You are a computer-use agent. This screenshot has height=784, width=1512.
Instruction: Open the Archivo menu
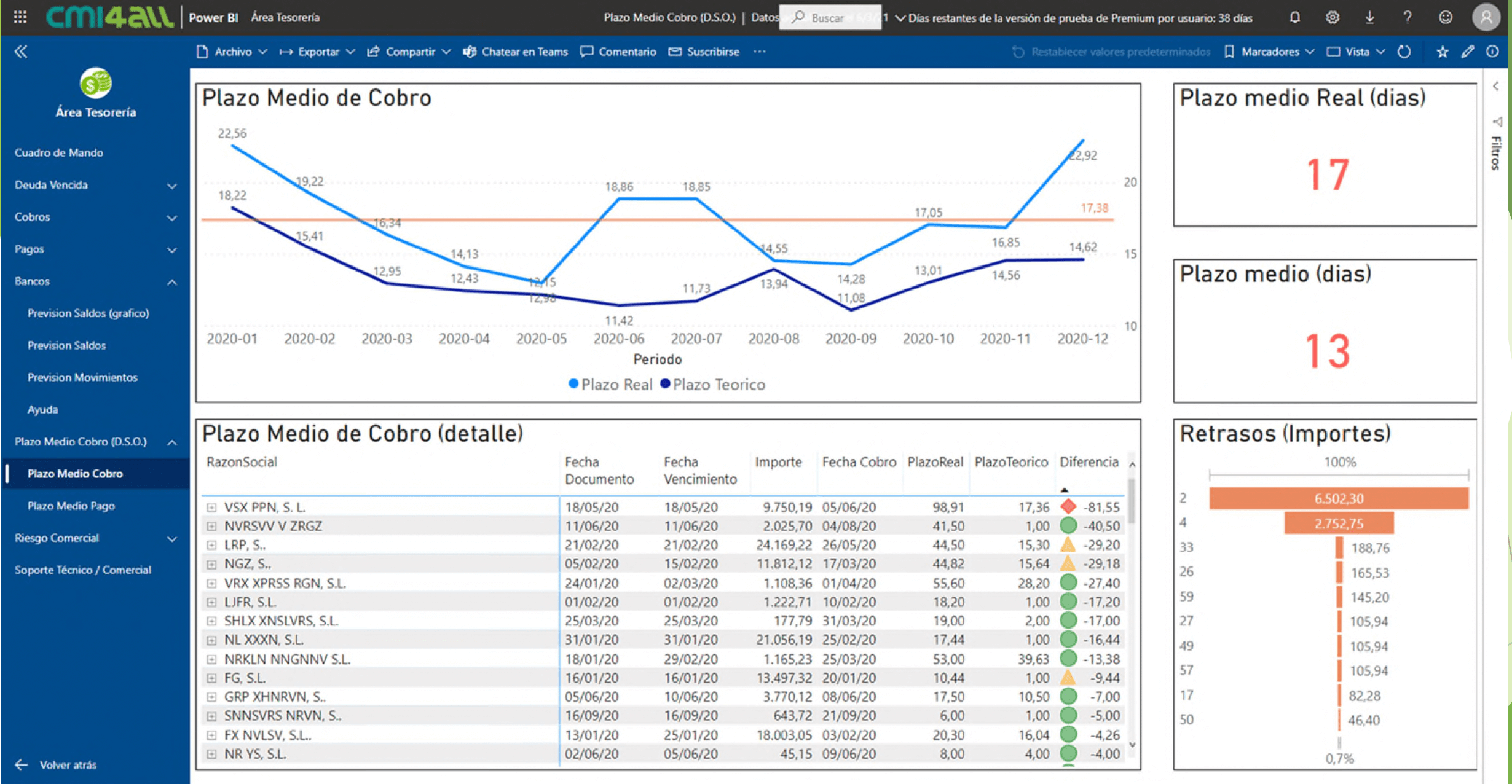[232, 52]
